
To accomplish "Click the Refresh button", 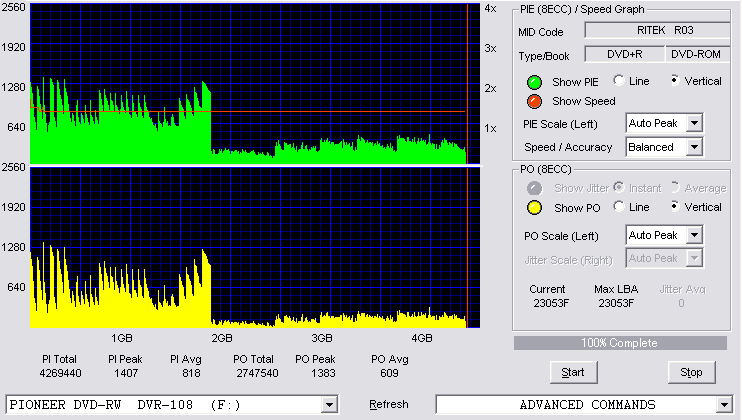I will [389, 405].
